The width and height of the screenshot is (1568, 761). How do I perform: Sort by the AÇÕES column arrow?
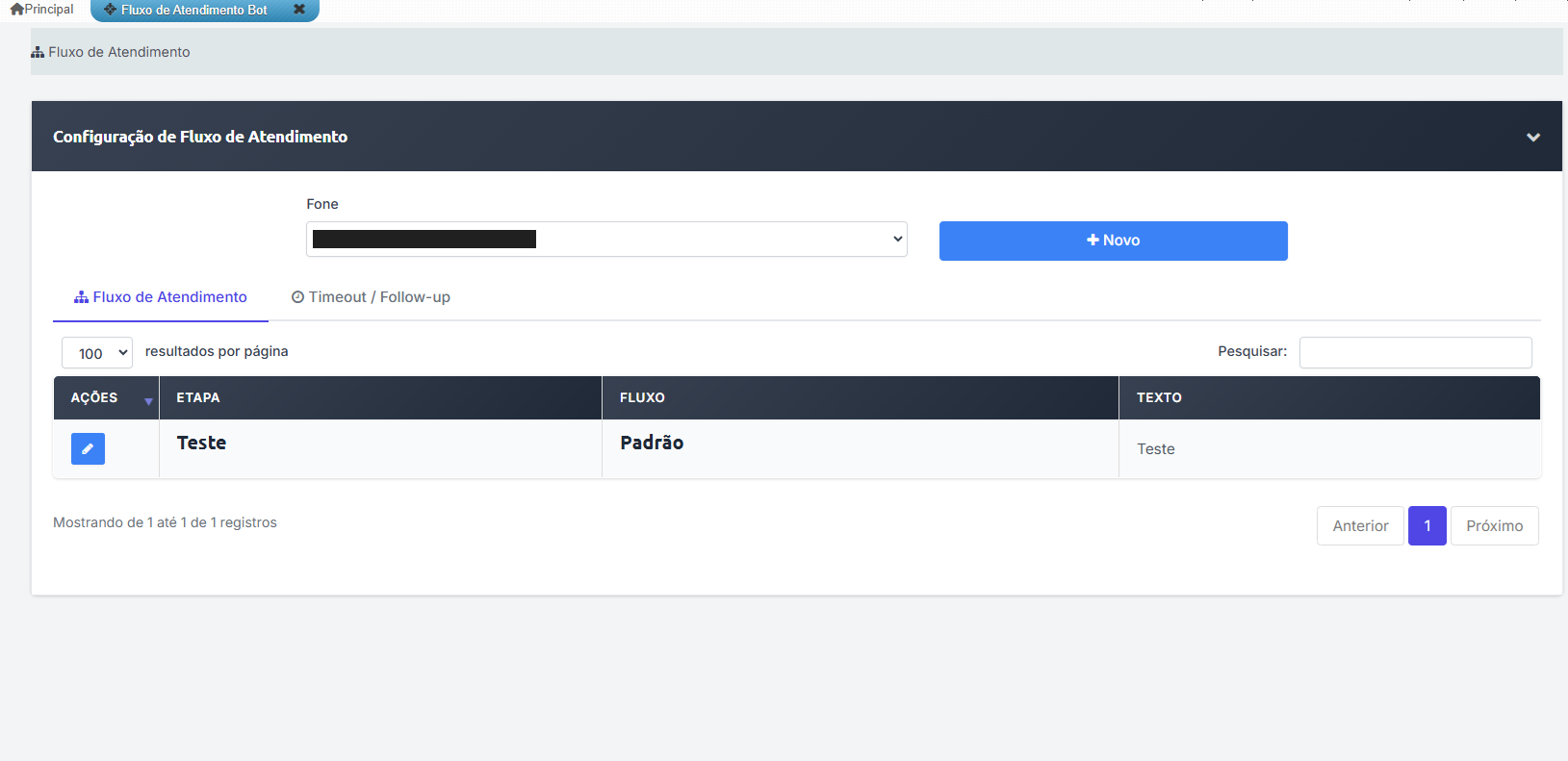point(148,400)
